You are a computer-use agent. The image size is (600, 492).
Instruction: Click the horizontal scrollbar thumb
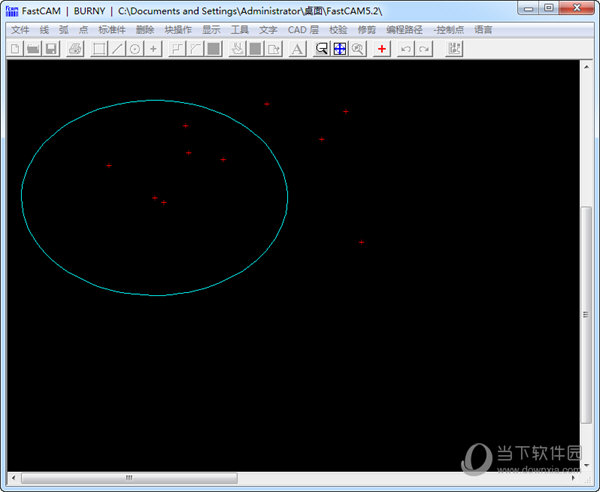pos(128,478)
